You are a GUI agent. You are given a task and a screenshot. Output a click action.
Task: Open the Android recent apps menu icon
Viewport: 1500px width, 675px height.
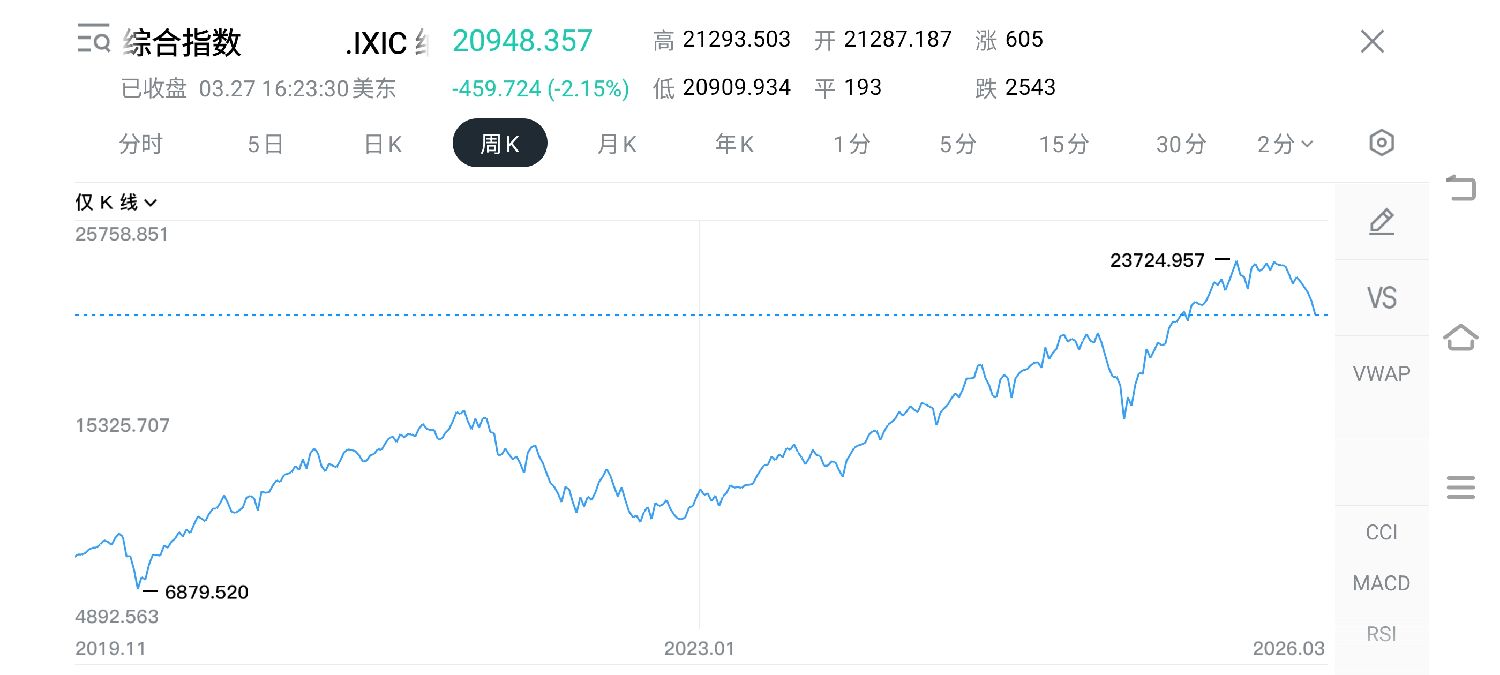1461,488
